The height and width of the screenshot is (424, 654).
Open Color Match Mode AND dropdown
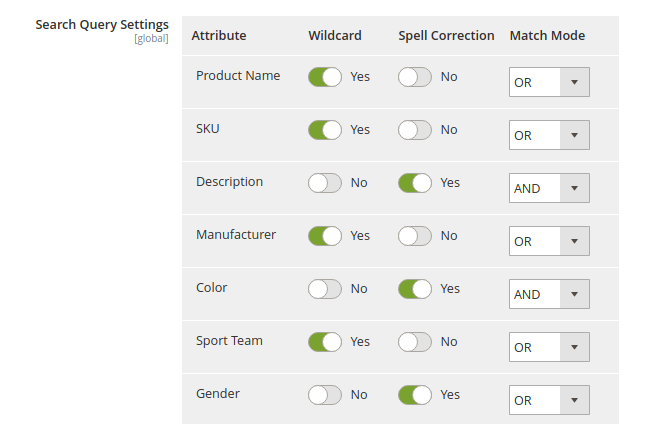549,294
